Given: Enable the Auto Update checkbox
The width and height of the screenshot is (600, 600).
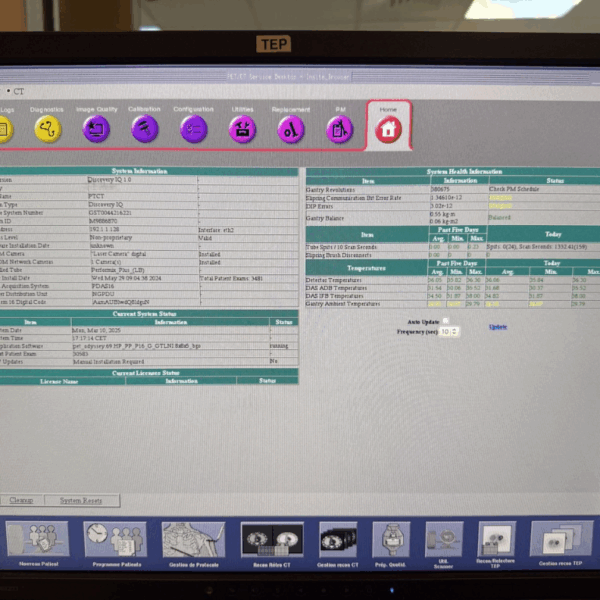Looking at the screenshot, I should 445,321.
